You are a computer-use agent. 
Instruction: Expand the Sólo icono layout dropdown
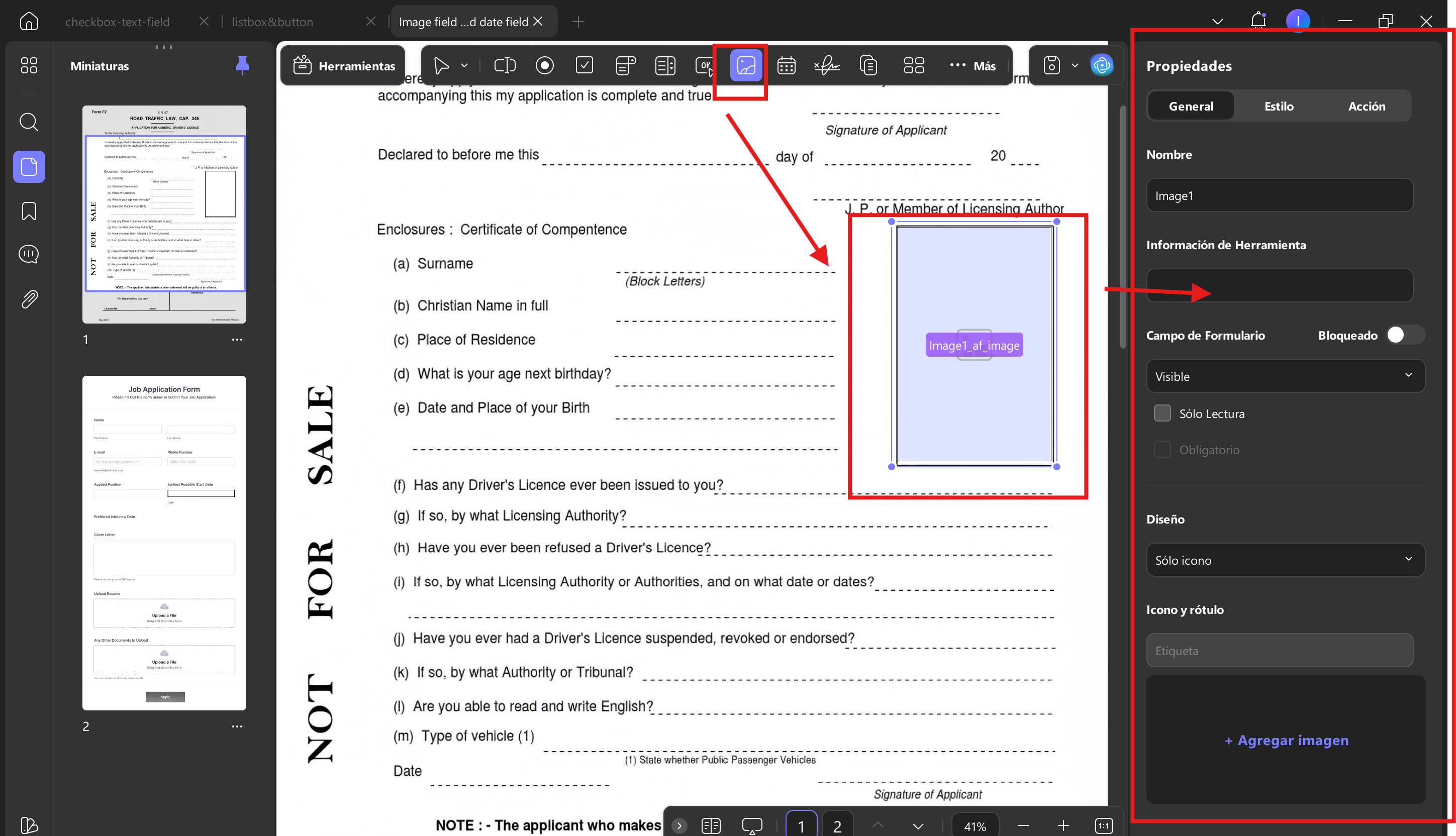pos(1285,560)
